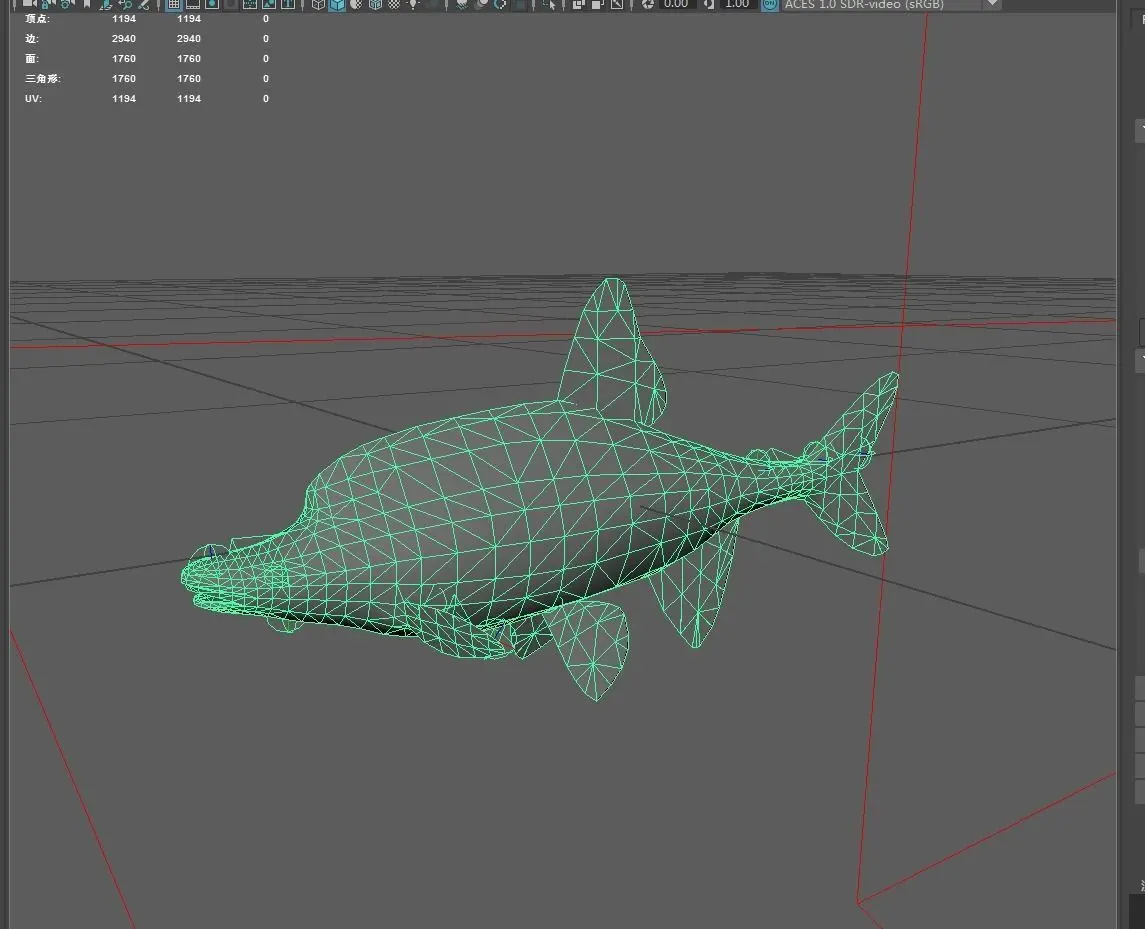
Task: Click the Grease Pencil icon
Action: [x=144, y=4]
